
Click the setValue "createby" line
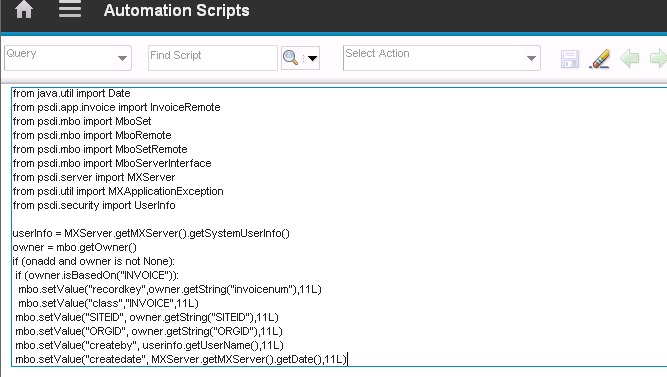(x=149, y=346)
